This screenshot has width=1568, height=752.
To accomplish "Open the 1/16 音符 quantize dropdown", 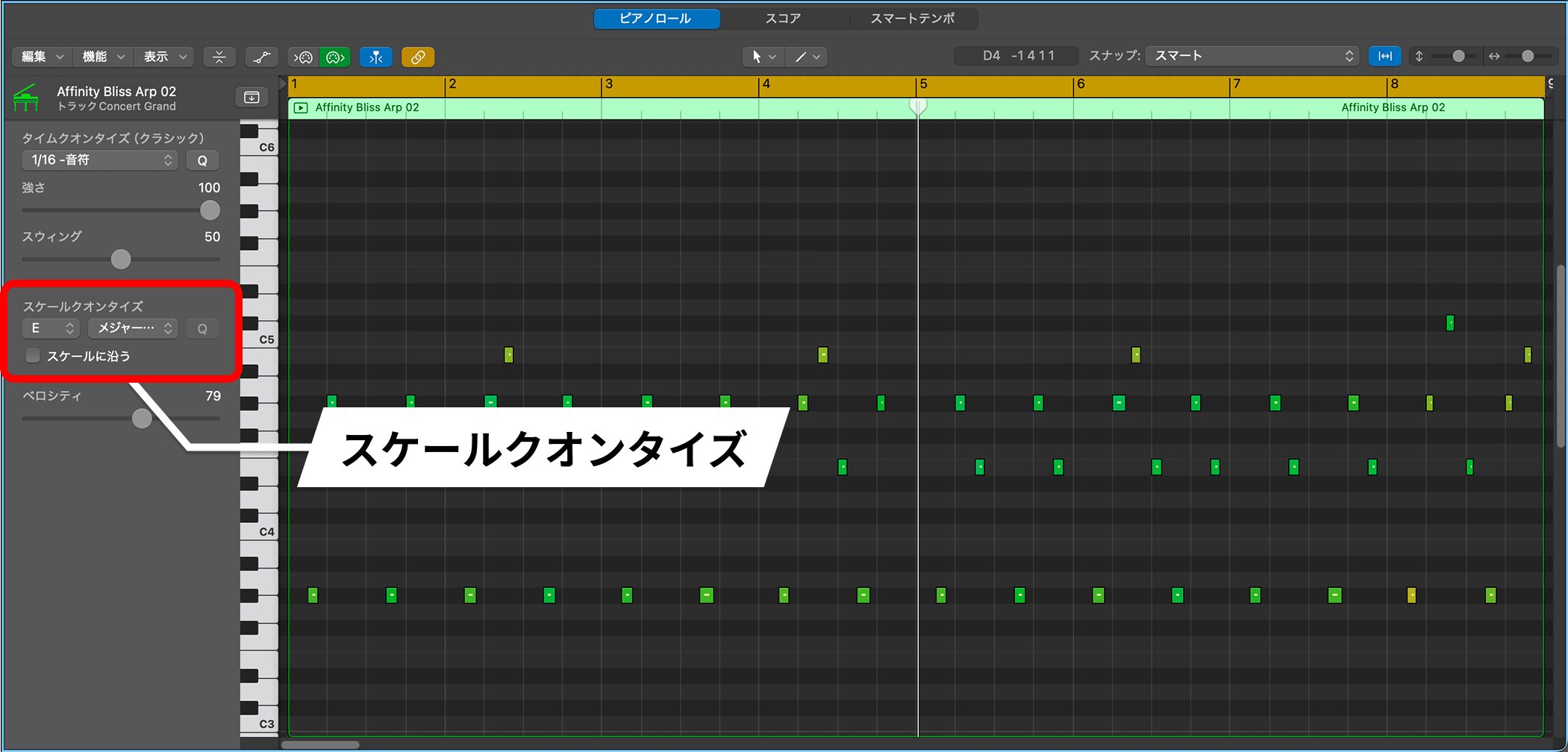I will (x=99, y=160).
